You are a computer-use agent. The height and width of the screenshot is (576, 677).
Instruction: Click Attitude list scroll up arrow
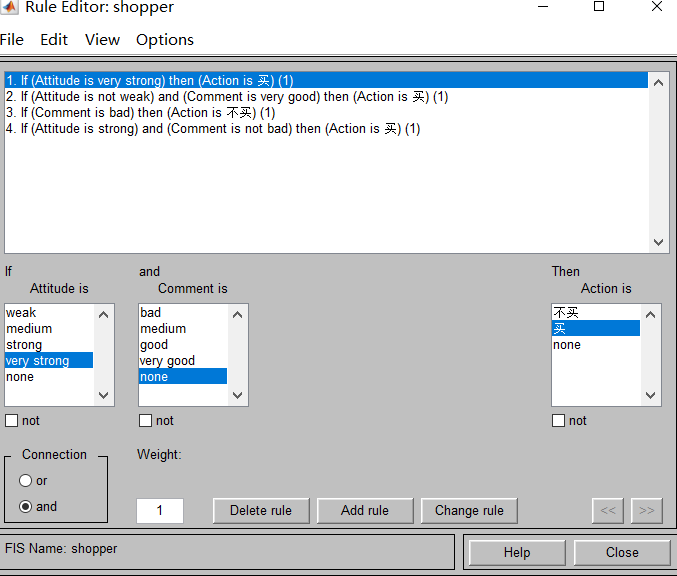104,314
